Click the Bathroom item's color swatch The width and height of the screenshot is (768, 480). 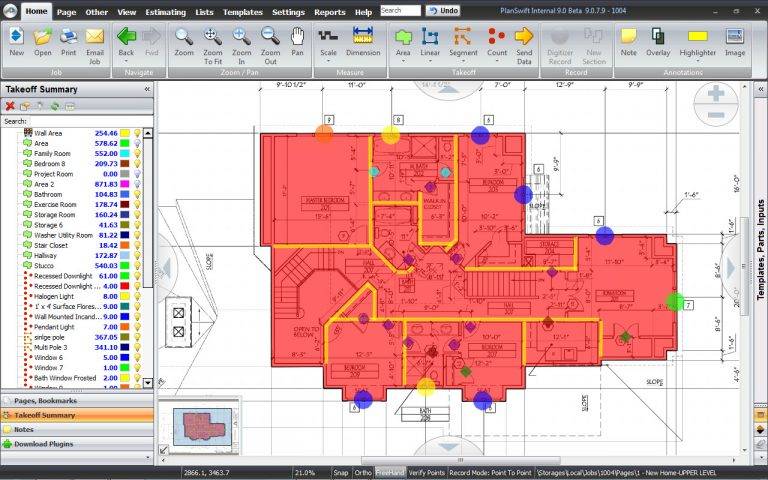click(x=125, y=195)
